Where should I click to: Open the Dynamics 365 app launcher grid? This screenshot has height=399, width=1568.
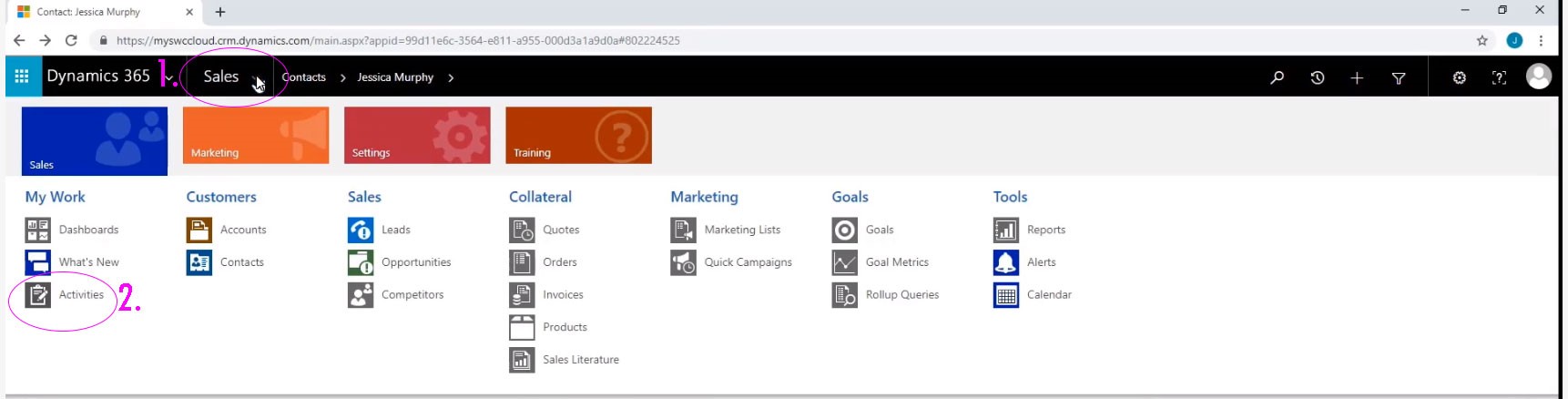coord(22,77)
